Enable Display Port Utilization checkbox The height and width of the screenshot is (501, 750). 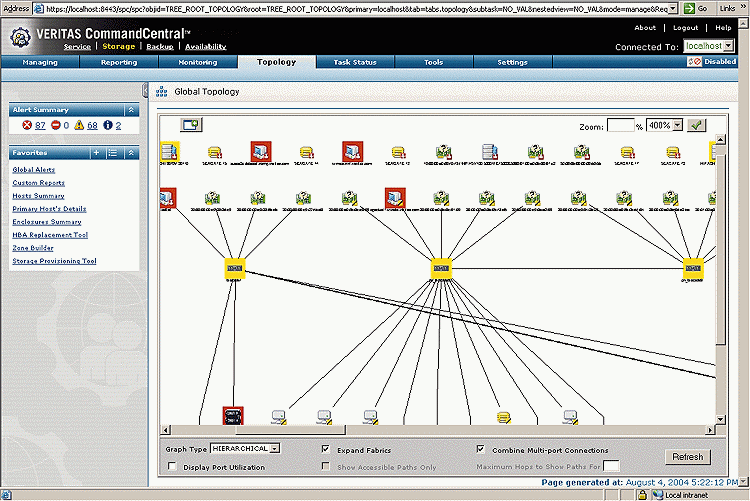coord(172,466)
